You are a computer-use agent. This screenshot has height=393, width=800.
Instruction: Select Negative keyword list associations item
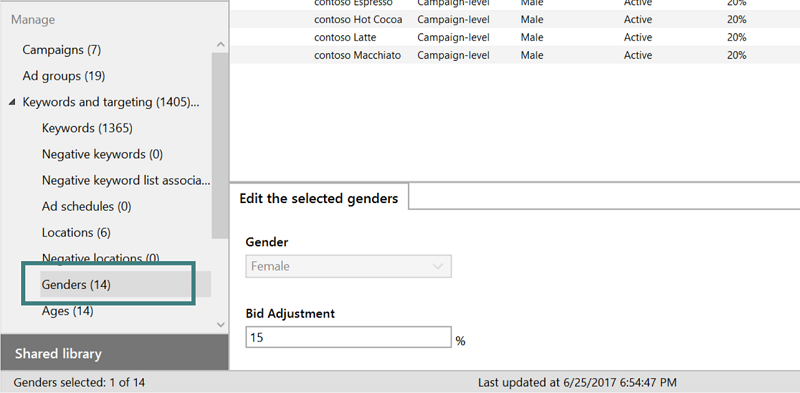[126, 180]
